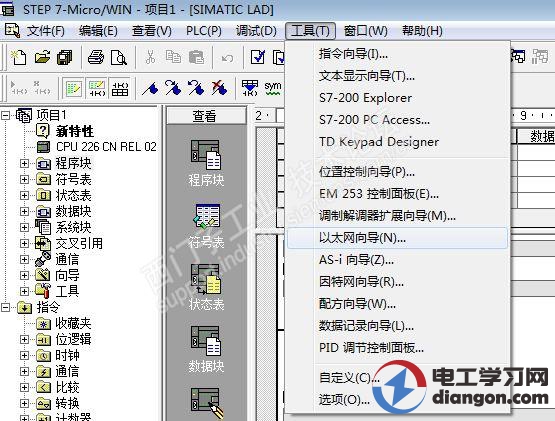The image size is (555, 421).
Task: Open the 调试(D) menu
Action: 256,31
